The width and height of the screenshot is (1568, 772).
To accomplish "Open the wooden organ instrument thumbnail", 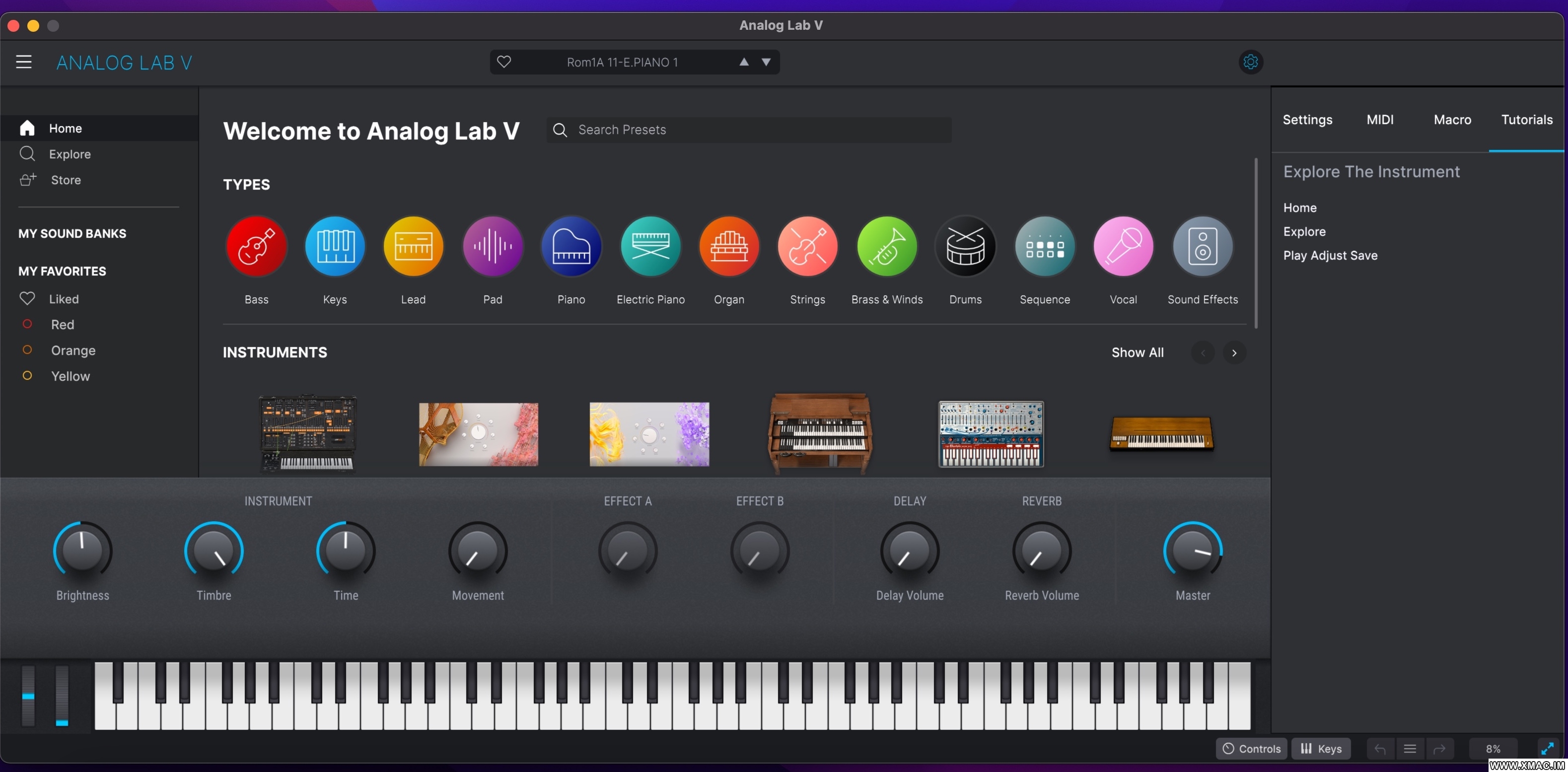I will (x=820, y=433).
